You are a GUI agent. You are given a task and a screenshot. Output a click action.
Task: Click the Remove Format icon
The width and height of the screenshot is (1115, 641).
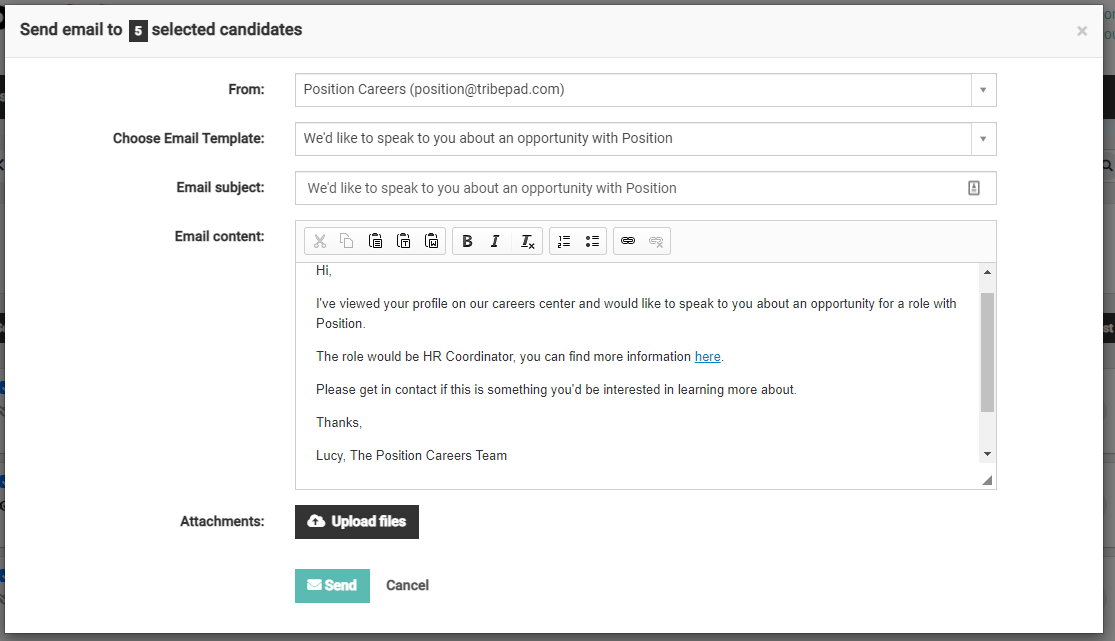(527, 241)
